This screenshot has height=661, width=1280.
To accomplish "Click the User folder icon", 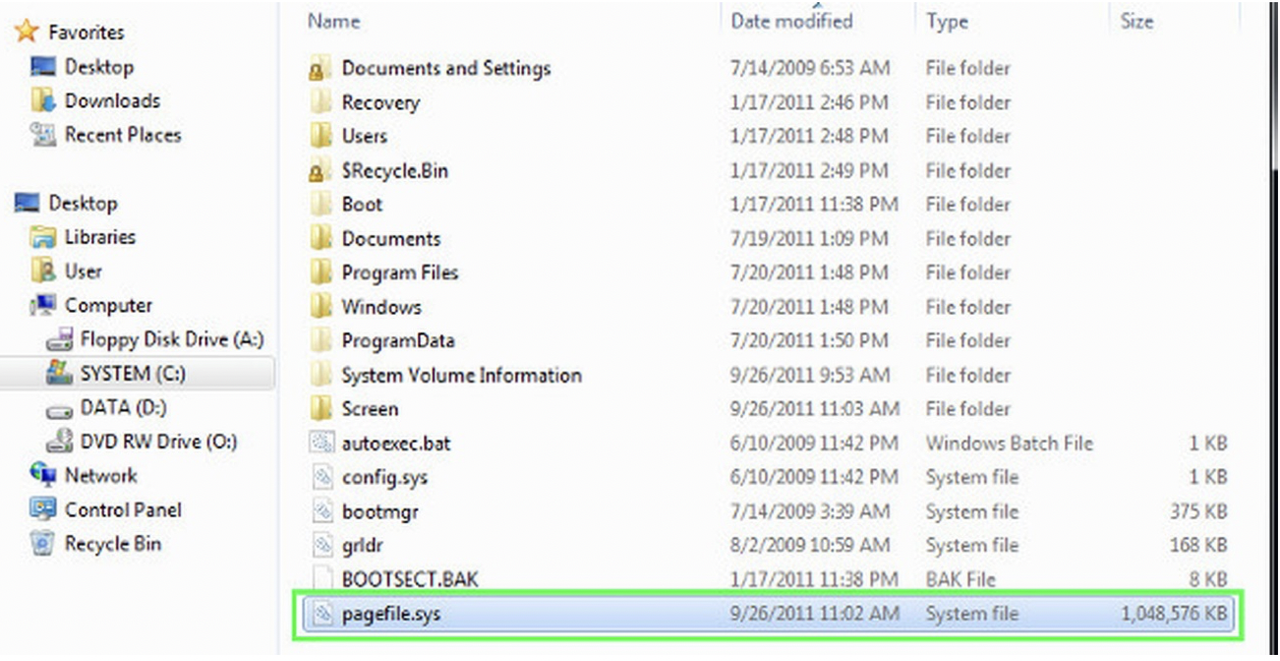I will point(42,271).
